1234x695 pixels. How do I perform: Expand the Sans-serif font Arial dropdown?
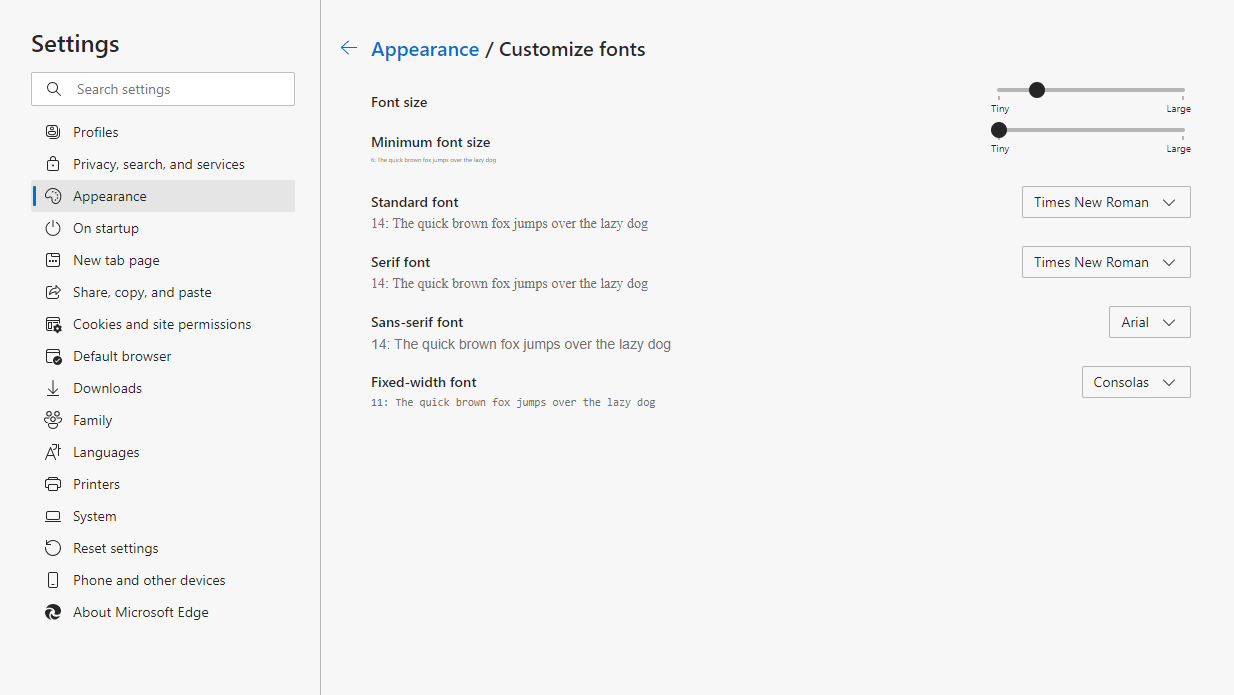(1149, 322)
